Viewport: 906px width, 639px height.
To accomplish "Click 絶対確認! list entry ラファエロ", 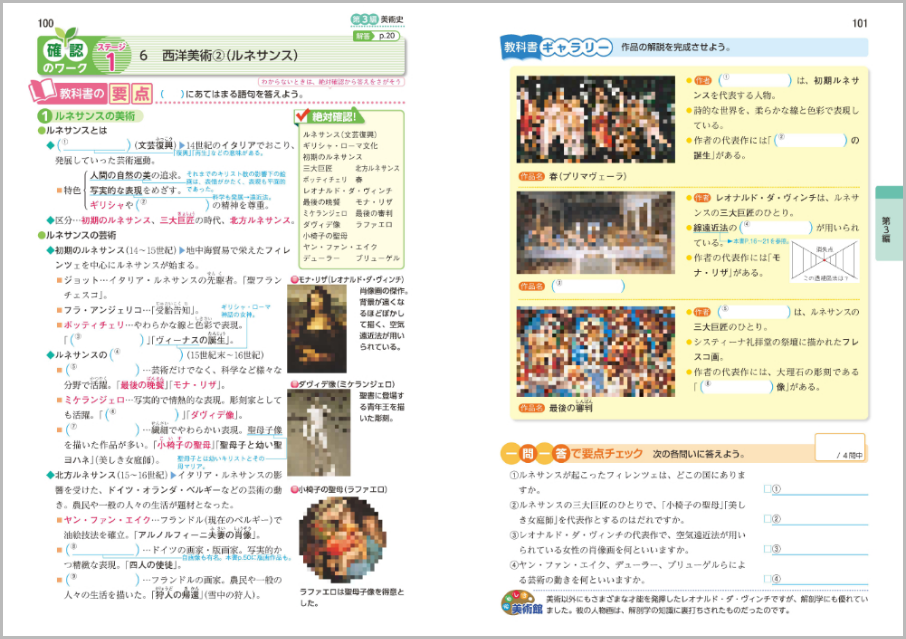I will click(x=373, y=225).
